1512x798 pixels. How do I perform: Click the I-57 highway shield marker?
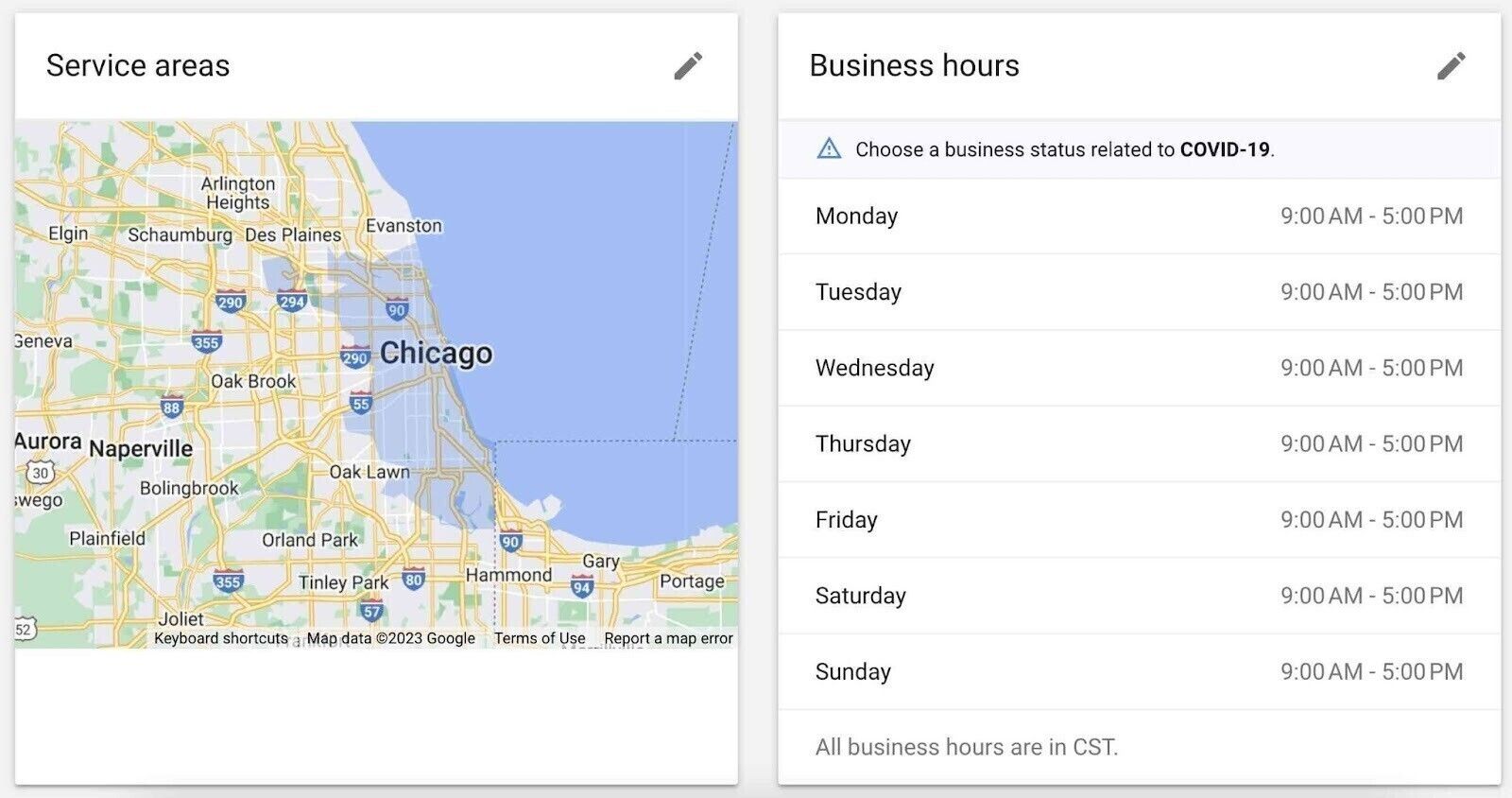371,611
